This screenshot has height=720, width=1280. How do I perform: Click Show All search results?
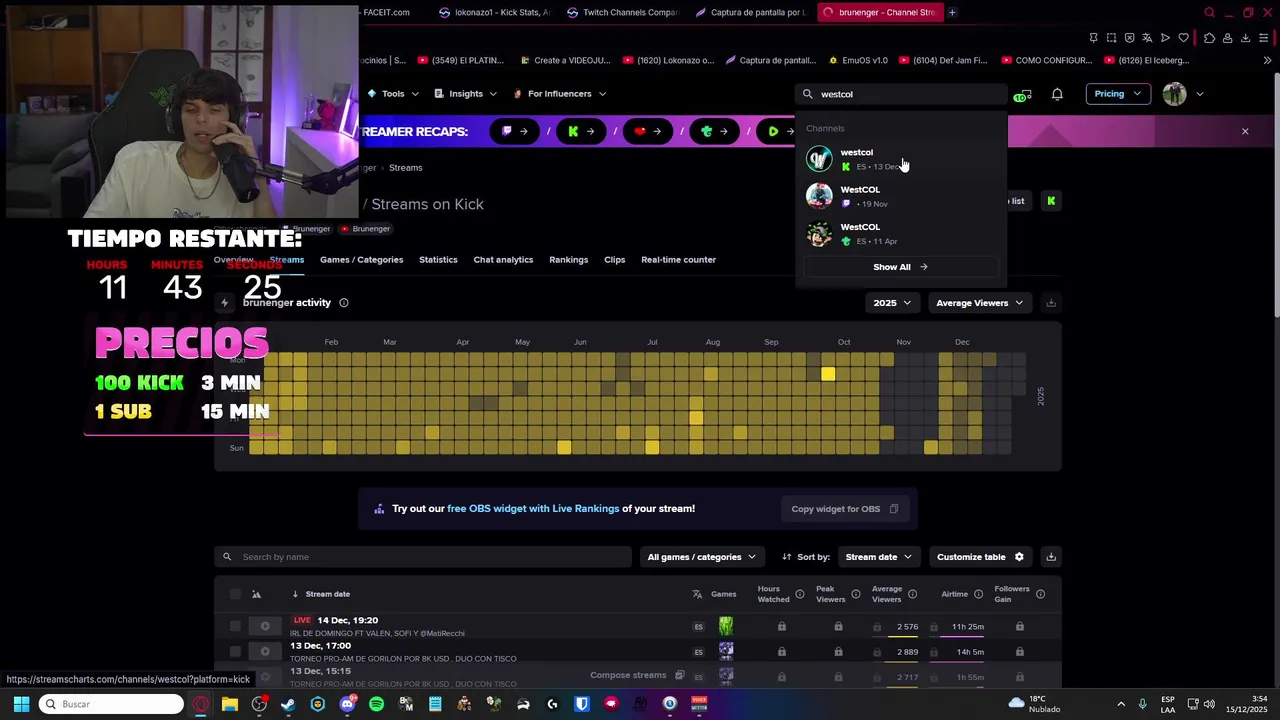coord(900,267)
